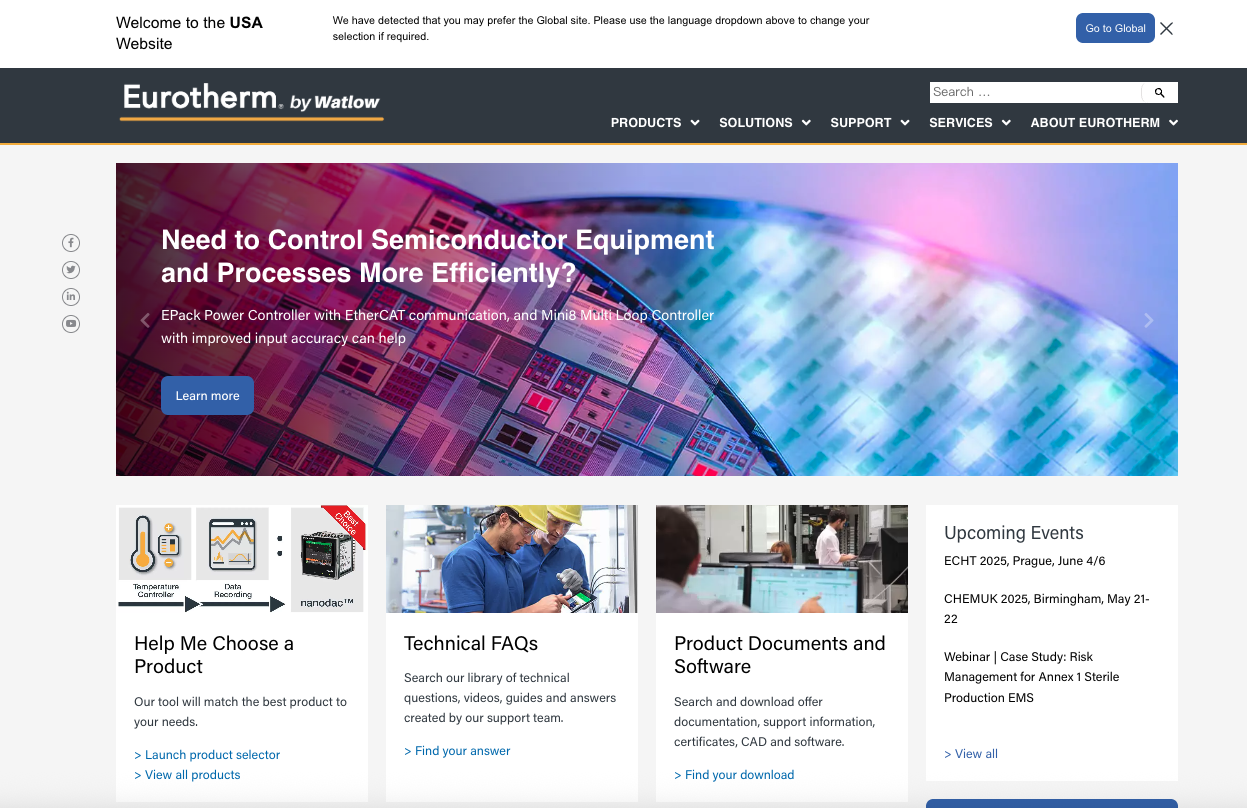Expand the Products menu
Viewport: 1247px width, 808px height.
pos(654,123)
